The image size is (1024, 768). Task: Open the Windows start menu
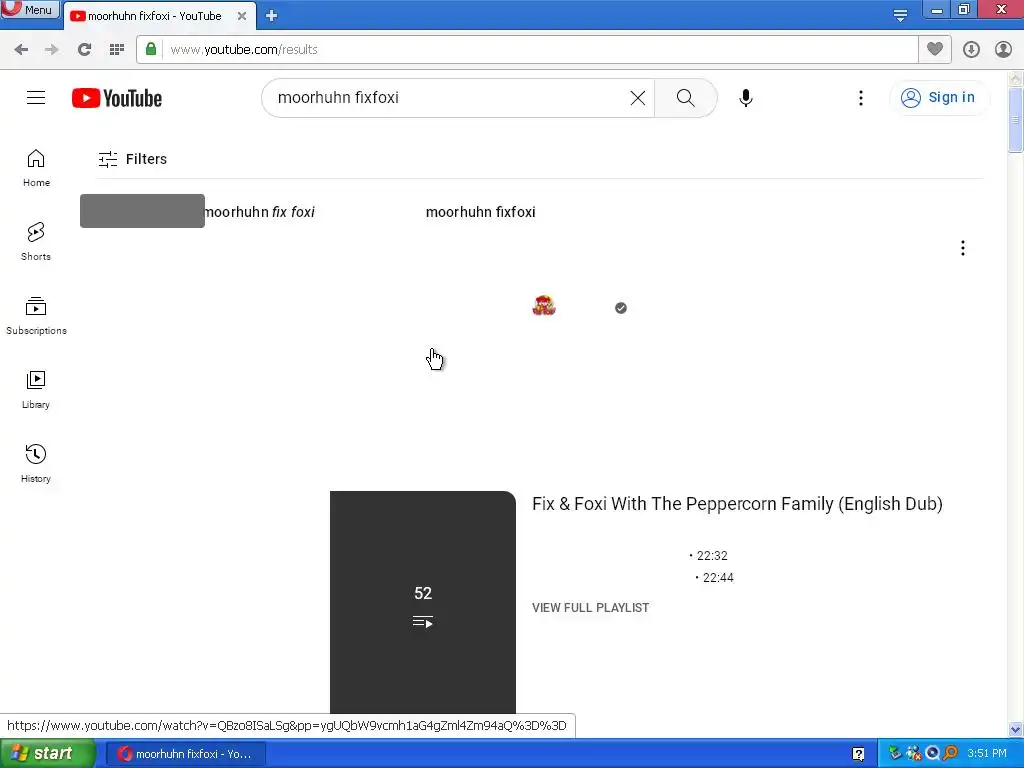[x=48, y=754]
